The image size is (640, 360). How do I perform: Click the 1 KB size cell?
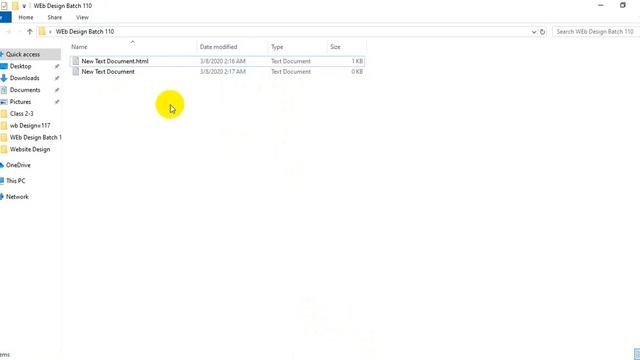click(x=357, y=61)
